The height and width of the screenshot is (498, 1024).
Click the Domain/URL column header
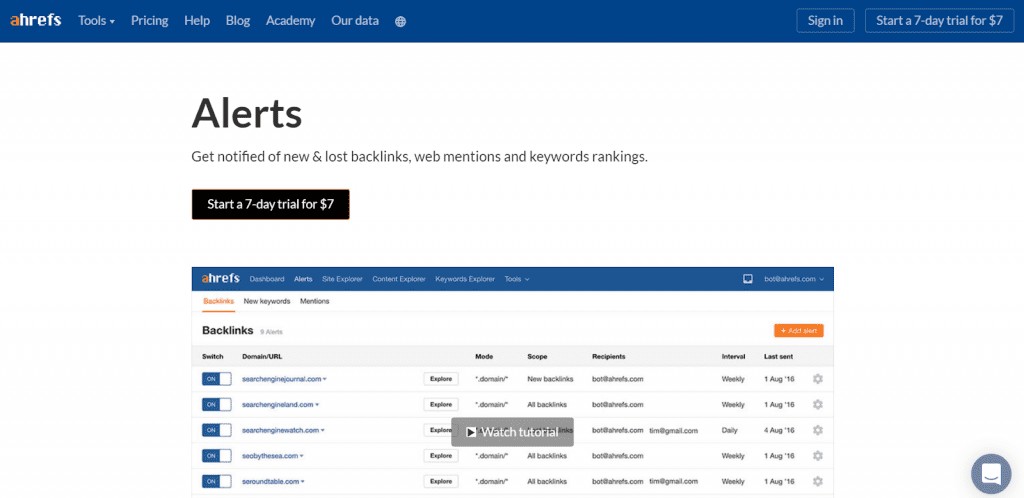[262, 356]
